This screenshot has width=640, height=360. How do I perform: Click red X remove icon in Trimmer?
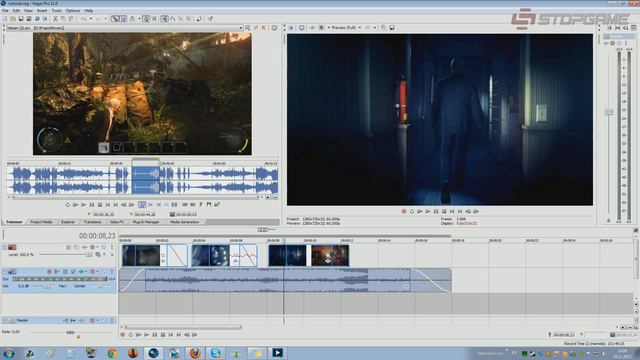pyautogui.click(x=264, y=28)
